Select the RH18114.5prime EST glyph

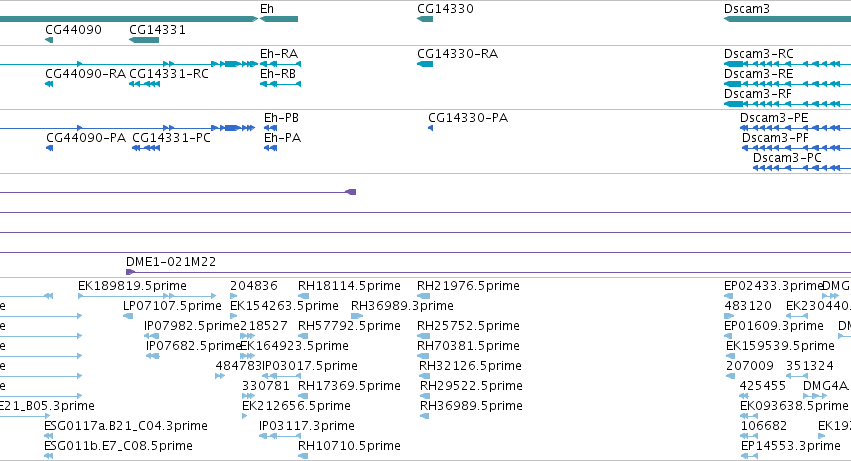(303, 296)
